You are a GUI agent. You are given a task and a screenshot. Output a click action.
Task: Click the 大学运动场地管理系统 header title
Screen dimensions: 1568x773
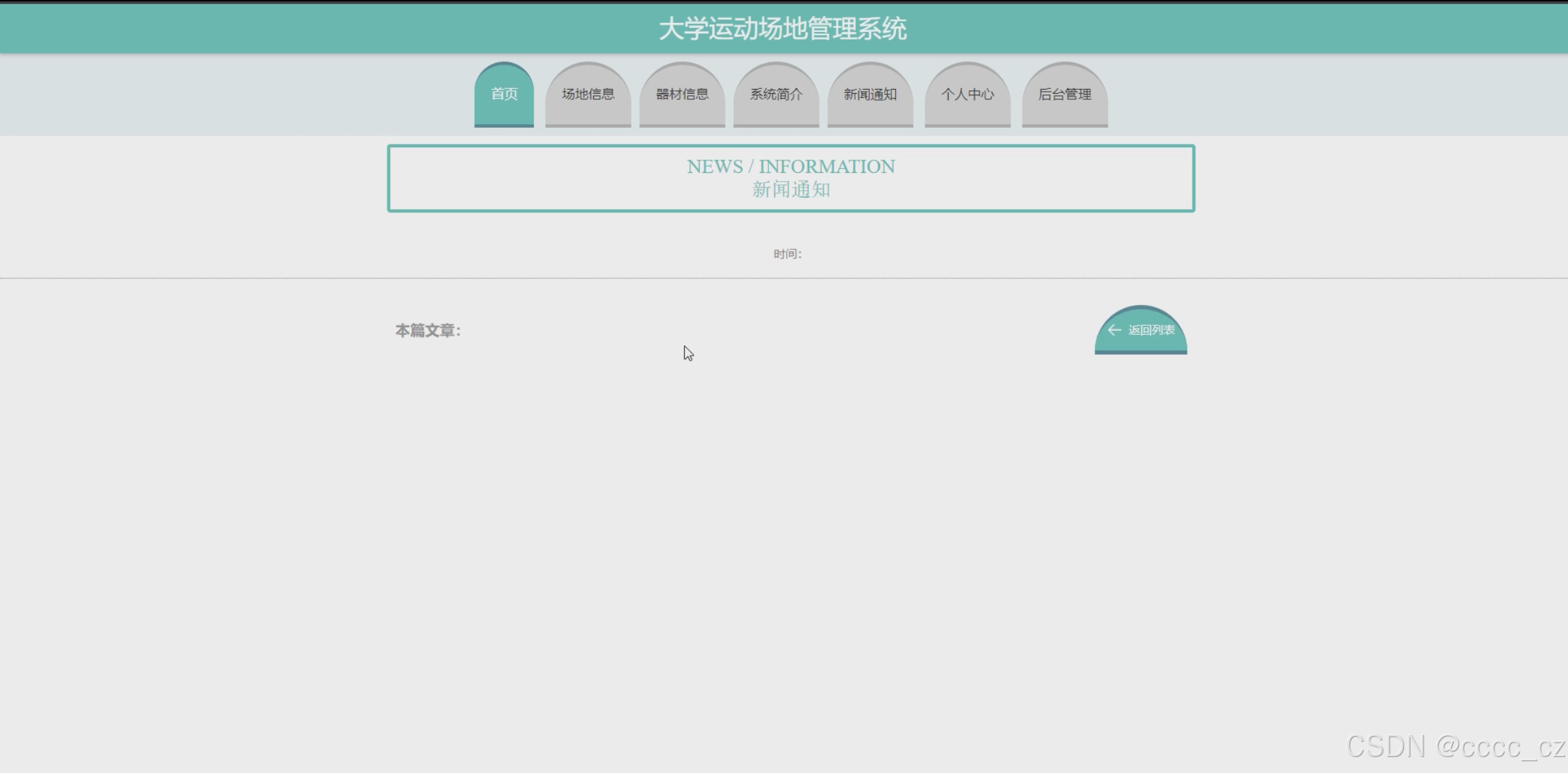[x=782, y=29]
